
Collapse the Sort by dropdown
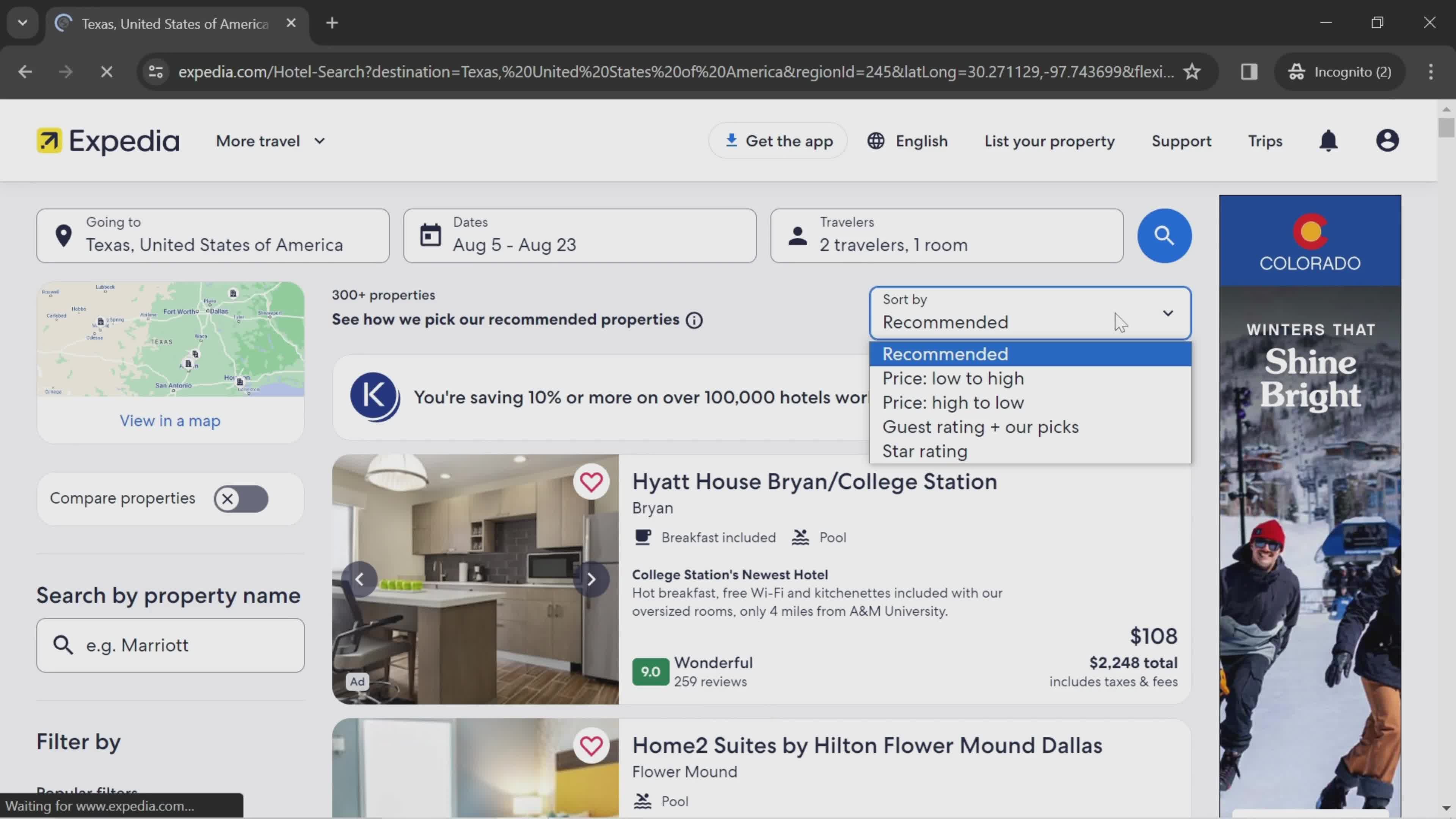point(1031,312)
